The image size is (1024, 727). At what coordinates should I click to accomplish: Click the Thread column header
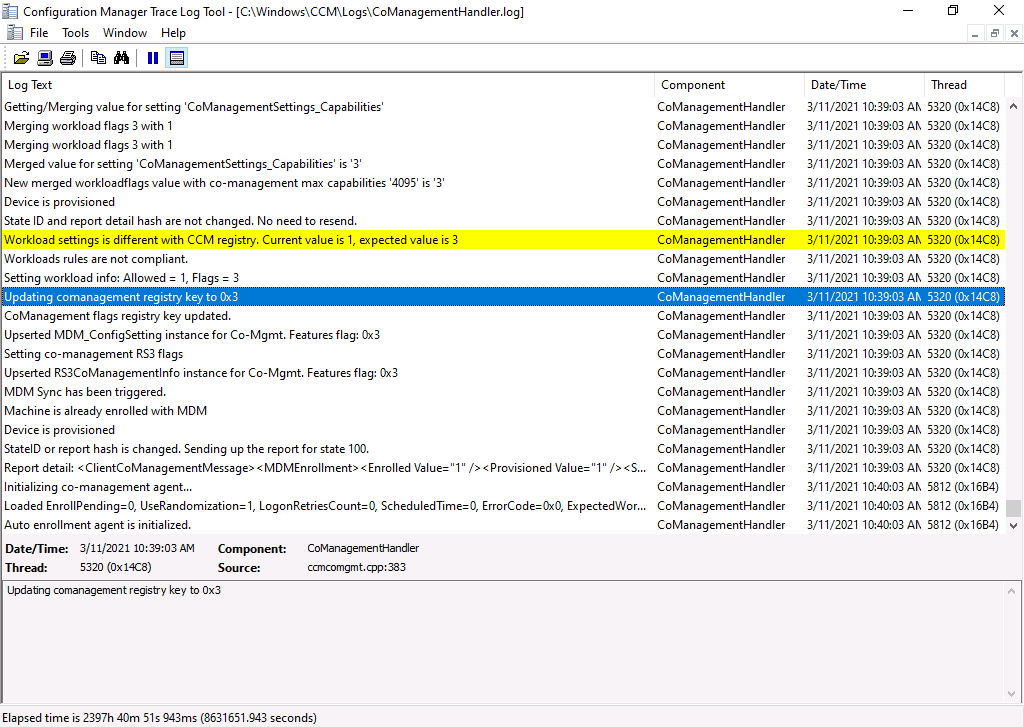tap(964, 85)
